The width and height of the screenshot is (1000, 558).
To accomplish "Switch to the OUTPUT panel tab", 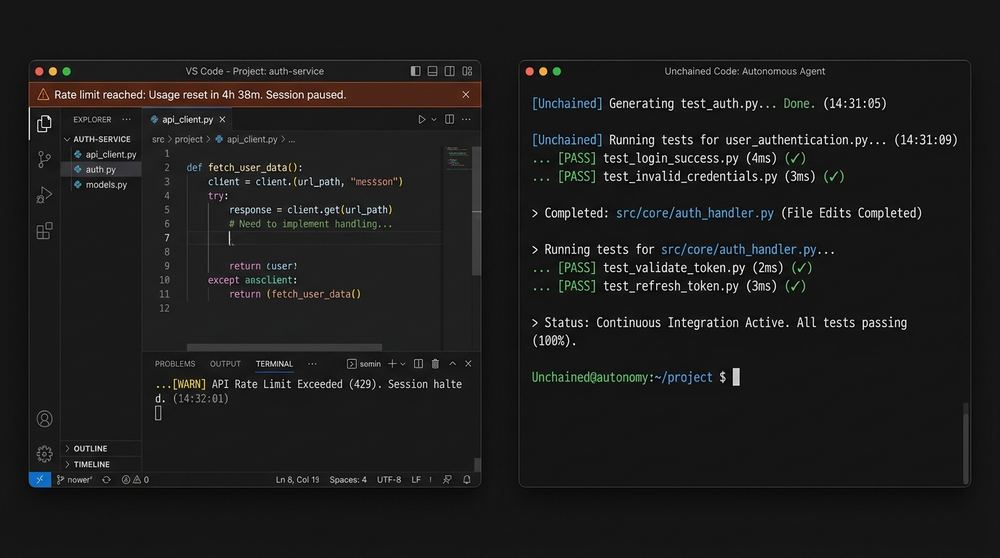I will (x=225, y=363).
